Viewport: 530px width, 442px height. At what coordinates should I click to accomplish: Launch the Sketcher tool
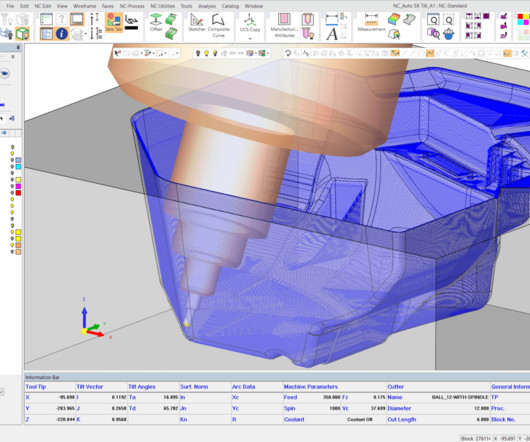click(197, 22)
